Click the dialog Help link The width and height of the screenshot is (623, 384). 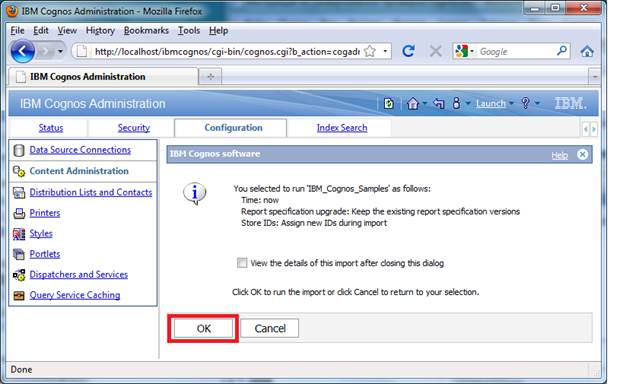(x=559, y=155)
